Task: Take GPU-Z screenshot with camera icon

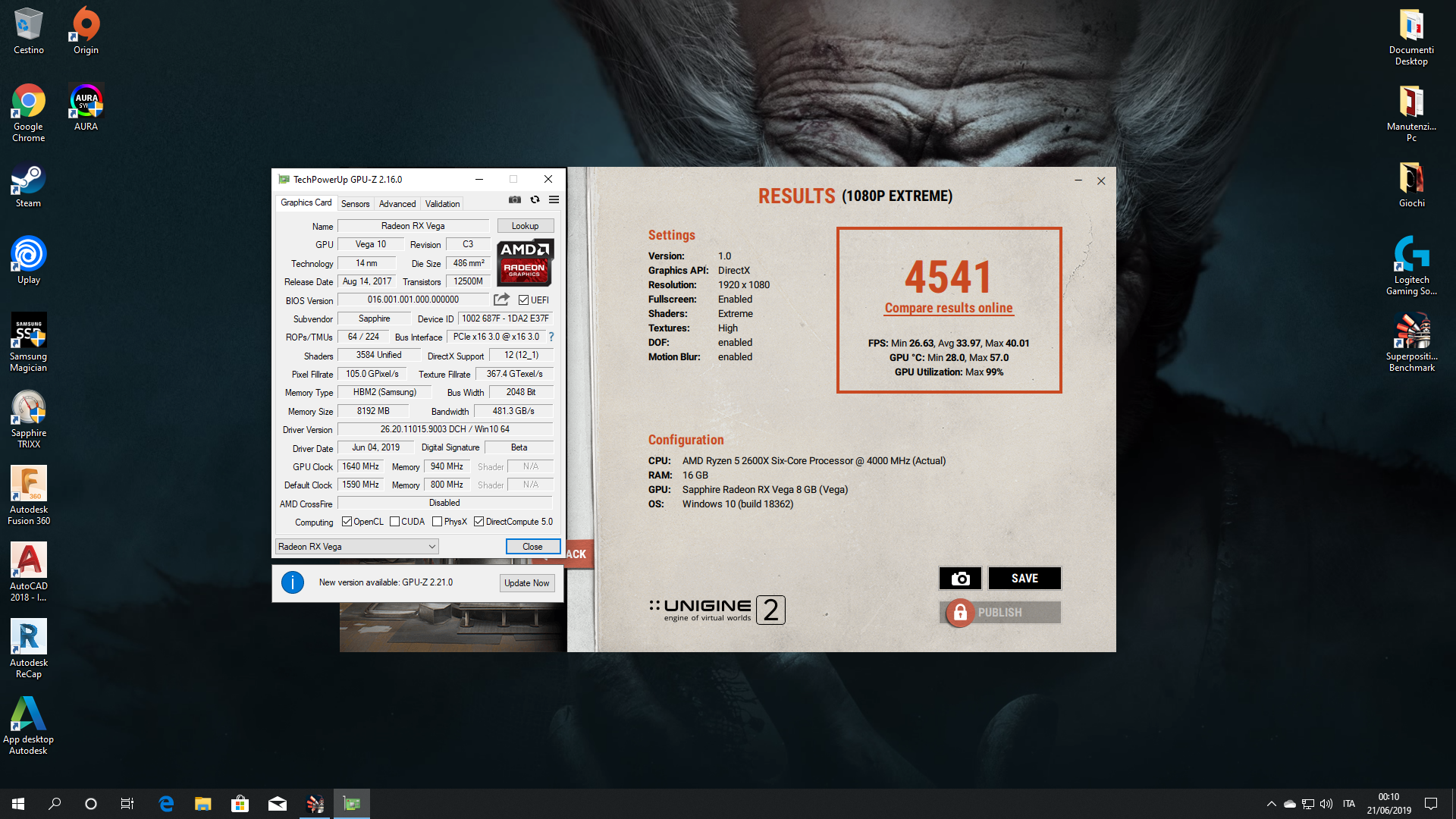Action: 515,199
